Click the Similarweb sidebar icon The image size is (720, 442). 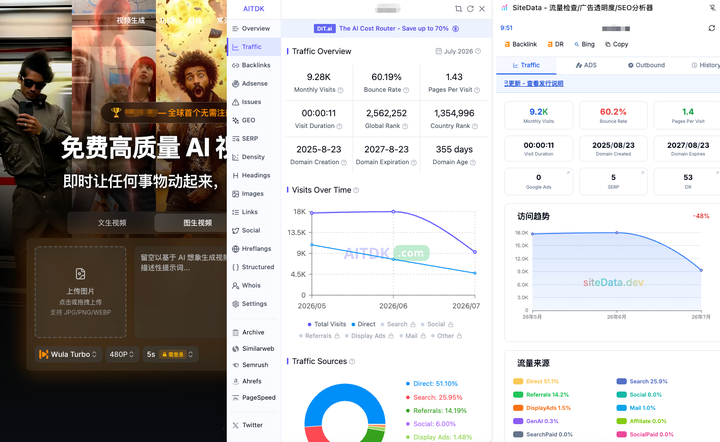236,349
